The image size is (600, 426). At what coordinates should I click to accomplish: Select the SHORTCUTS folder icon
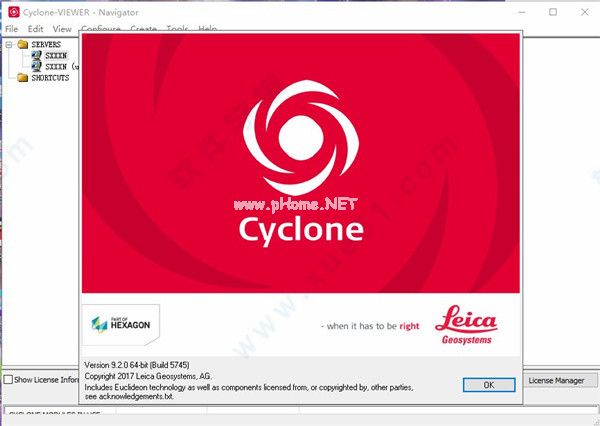(23, 78)
